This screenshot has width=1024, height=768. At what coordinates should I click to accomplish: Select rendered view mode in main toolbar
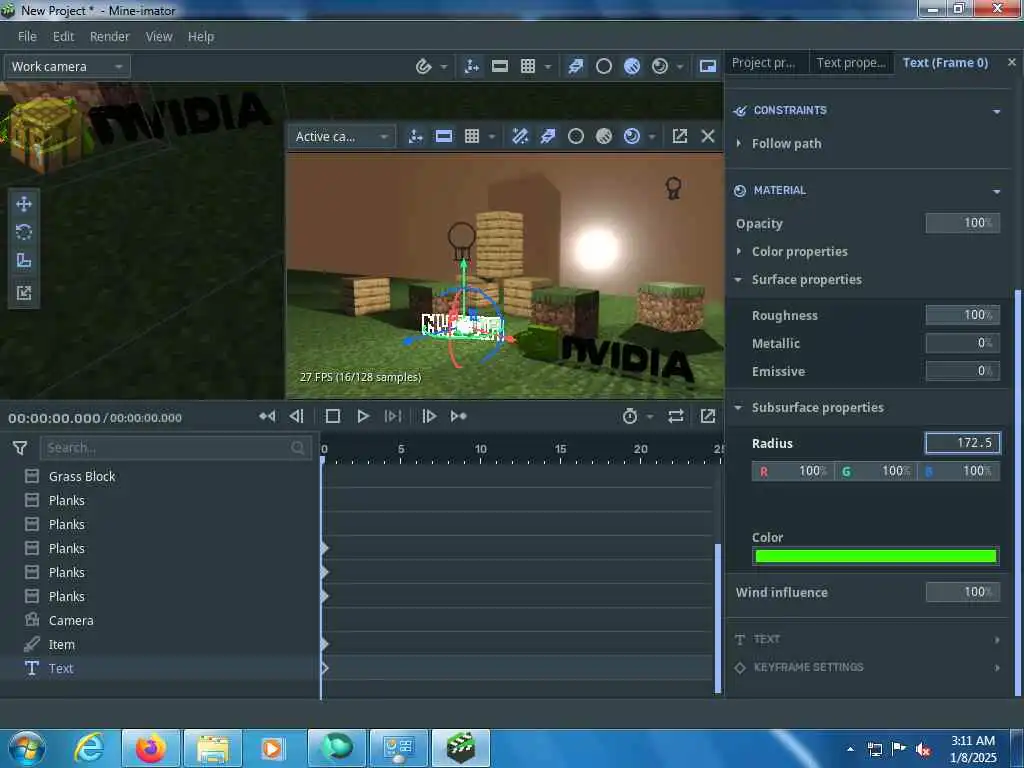[660, 66]
